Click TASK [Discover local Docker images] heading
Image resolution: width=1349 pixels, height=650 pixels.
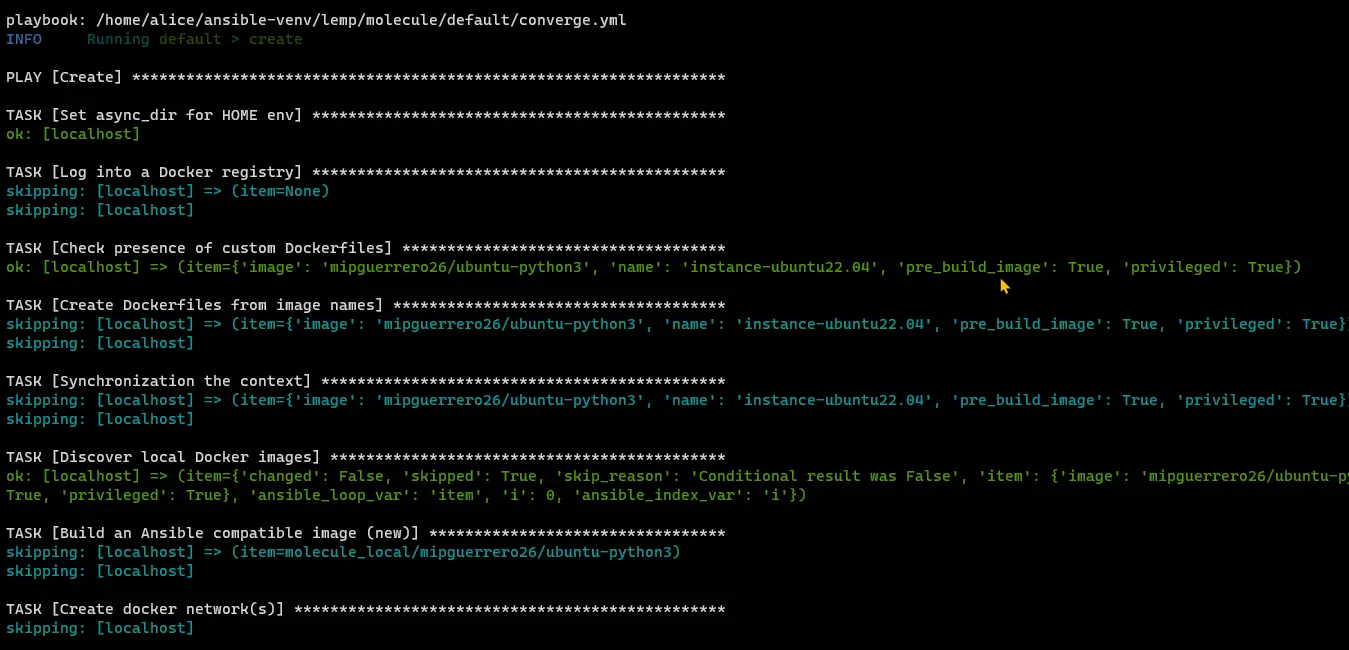(366, 457)
